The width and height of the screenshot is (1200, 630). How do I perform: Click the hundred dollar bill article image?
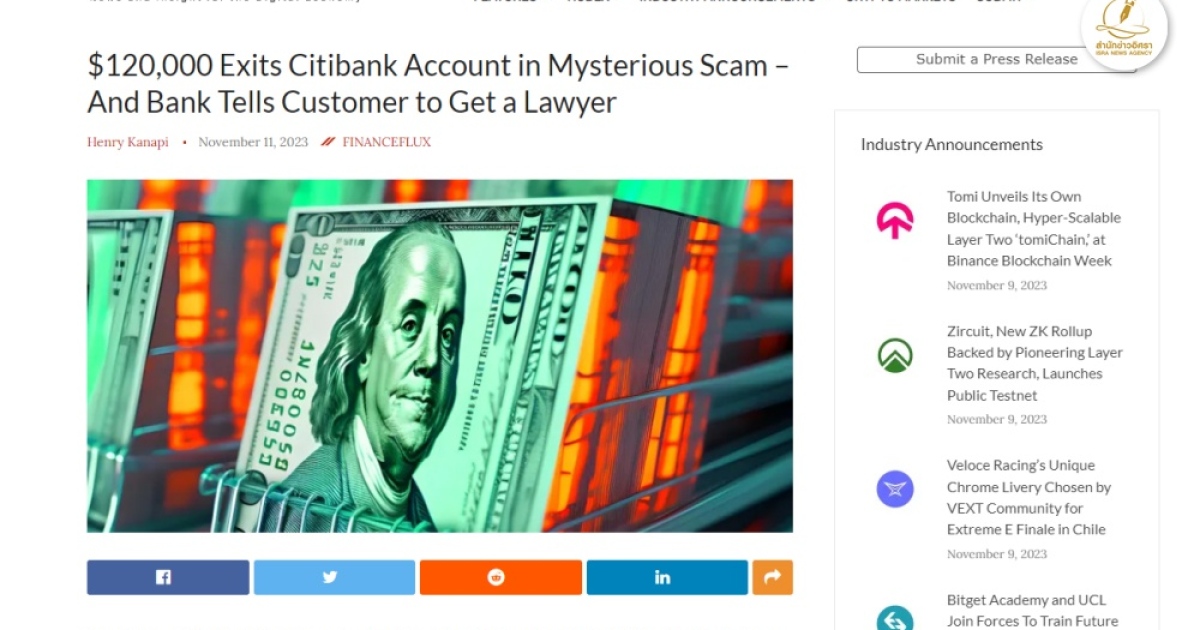point(440,356)
